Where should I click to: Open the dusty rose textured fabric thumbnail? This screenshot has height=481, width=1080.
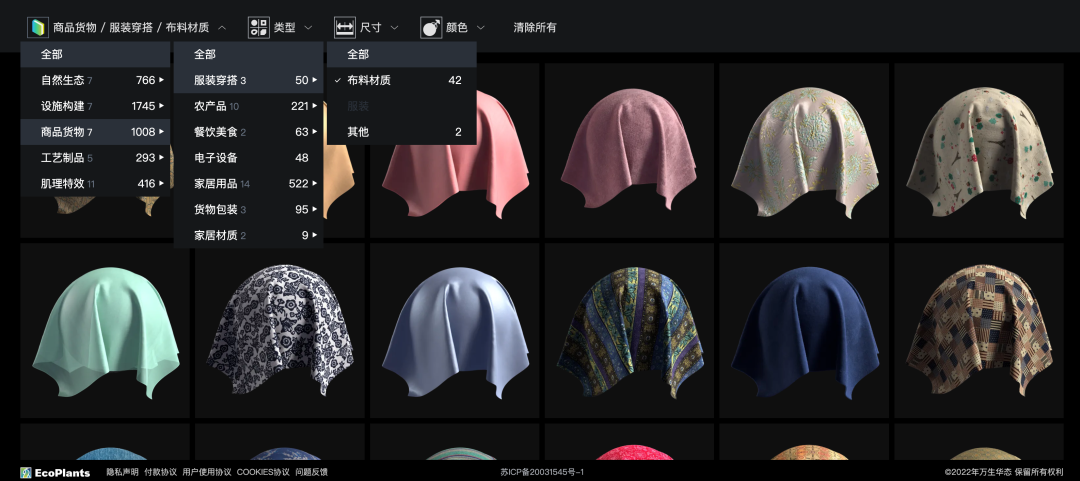tap(629, 150)
